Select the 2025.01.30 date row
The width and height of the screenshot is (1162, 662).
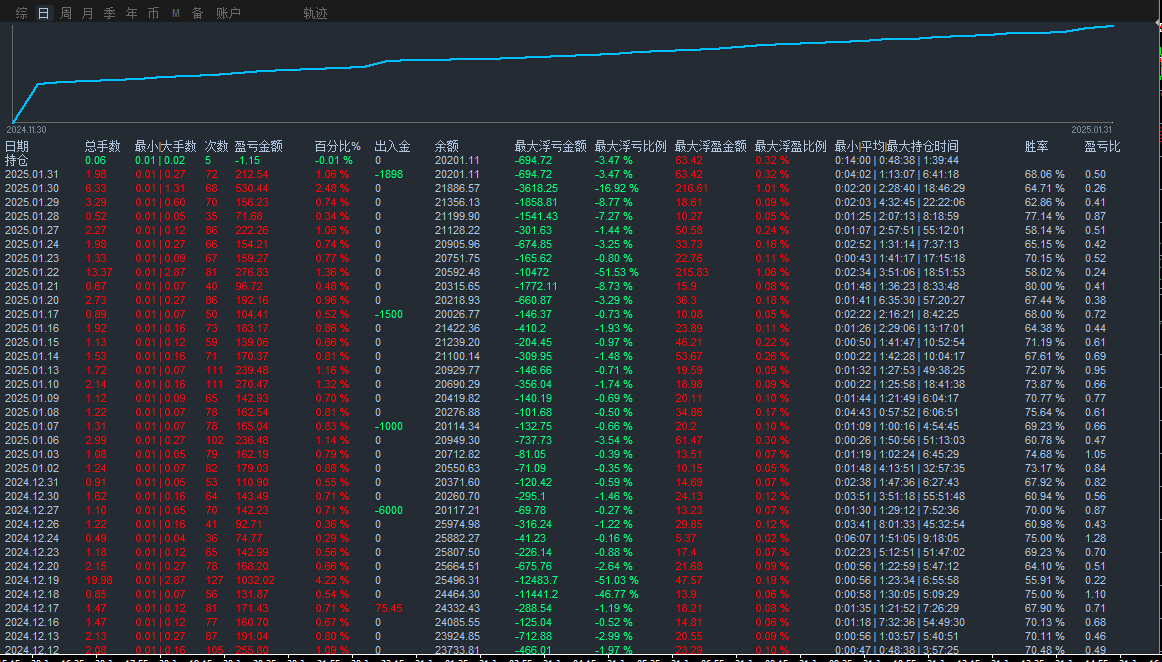pos(31,188)
